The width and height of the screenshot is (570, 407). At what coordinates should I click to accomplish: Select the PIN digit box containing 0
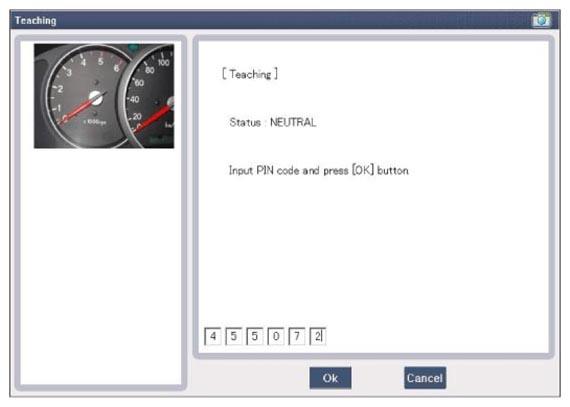[276, 336]
